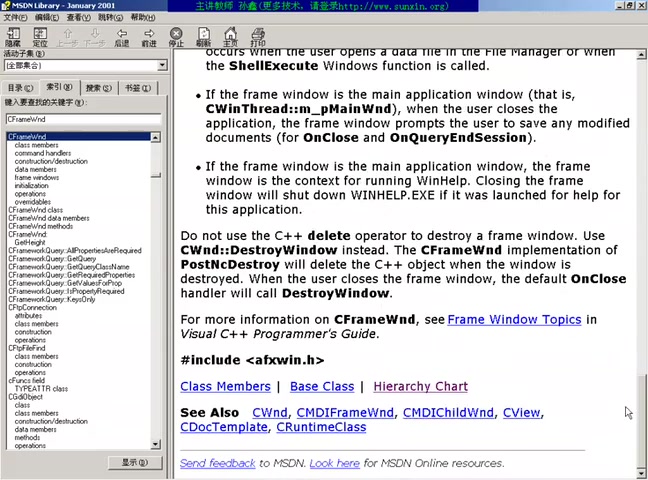The image size is (648, 480).
Task: Click the Hide (隐藏) toolbar icon
Action: [x=13, y=37]
